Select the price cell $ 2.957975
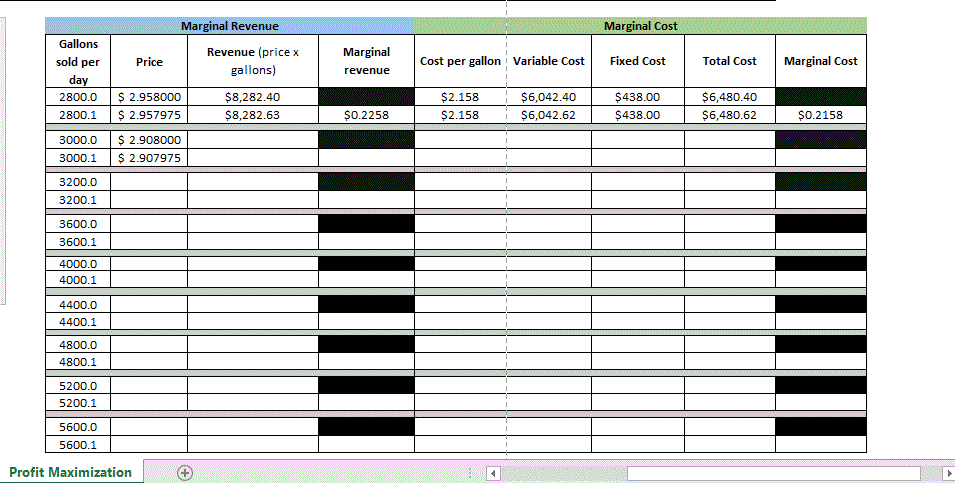Viewport: 955px width, 483px height. point(149,115)
